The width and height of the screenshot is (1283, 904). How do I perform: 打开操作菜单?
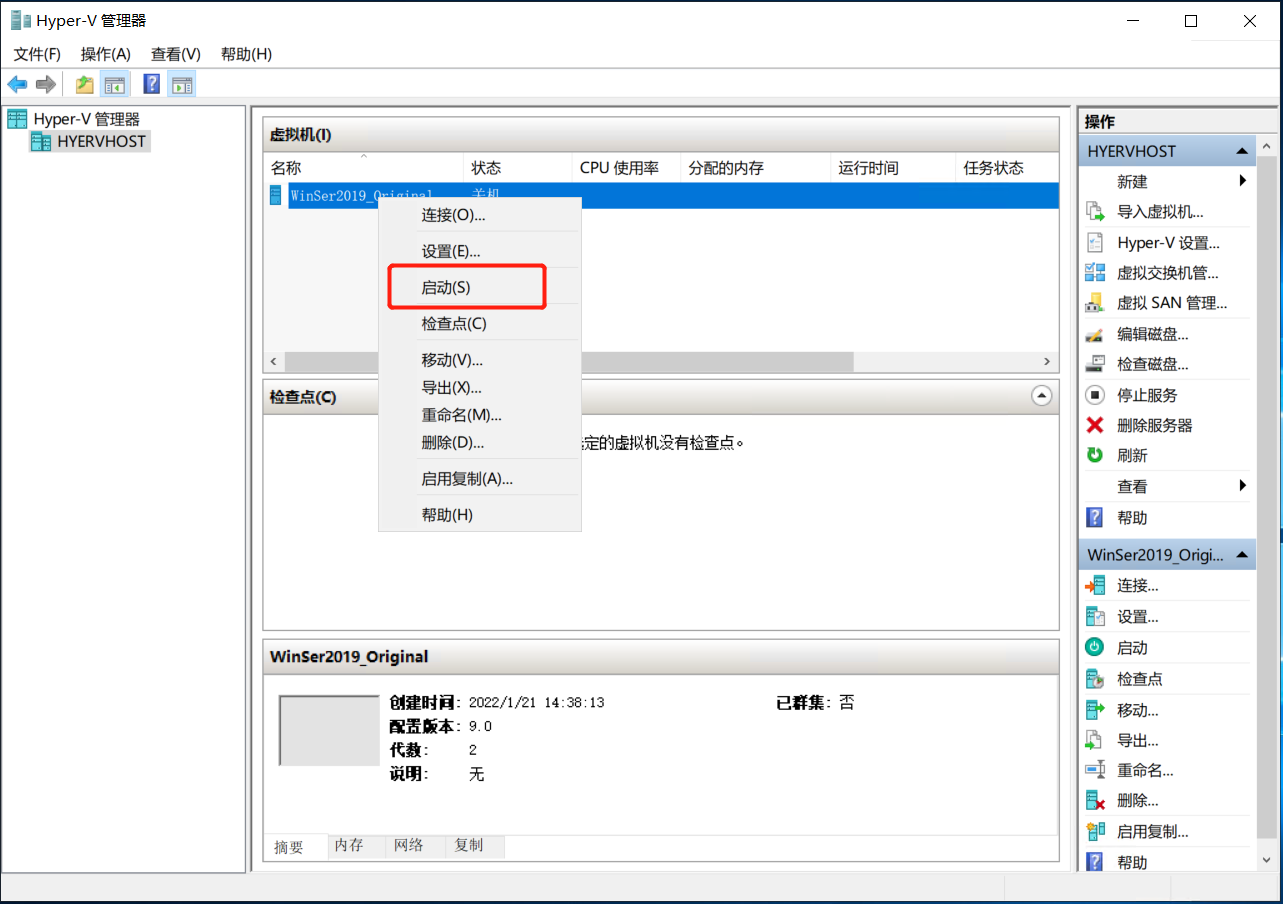pos(105,54)
